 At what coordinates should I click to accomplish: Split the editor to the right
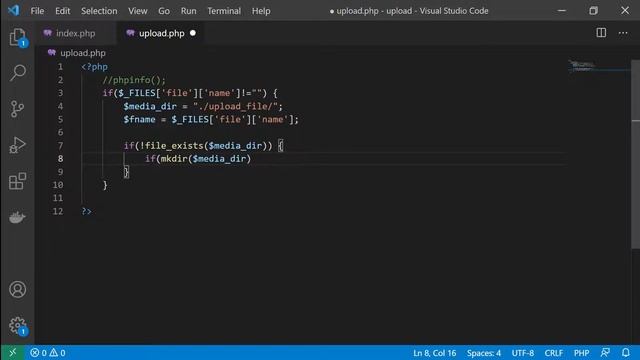click(601, 33)
